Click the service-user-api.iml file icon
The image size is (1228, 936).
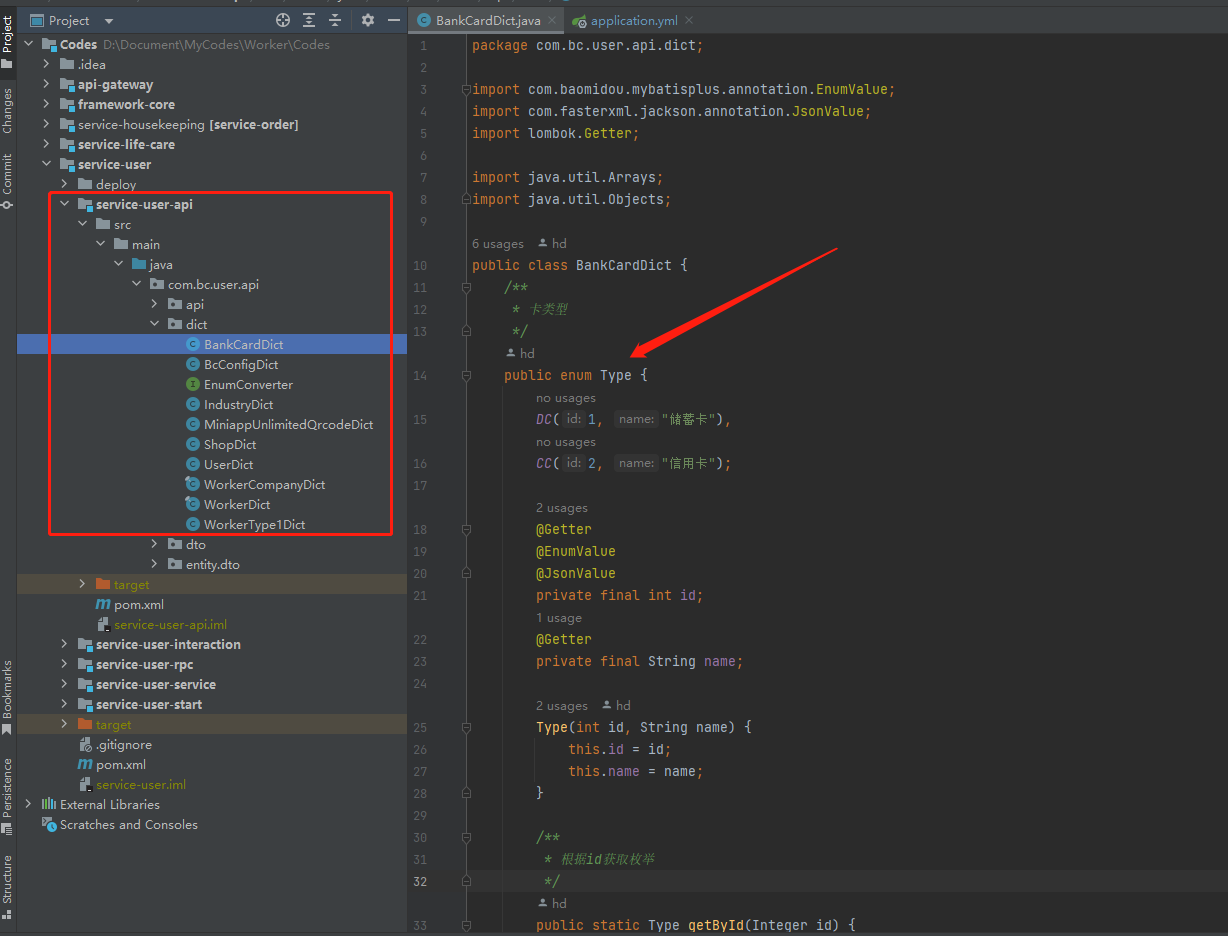tap(103, 624)
